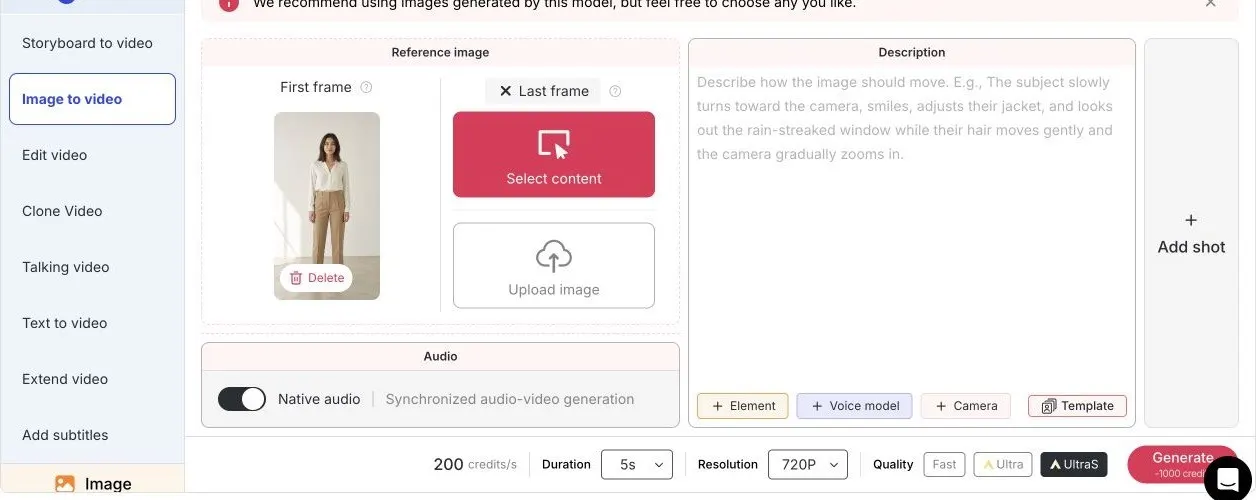1256x500 pixels.
Task: Open the Duration 5s dropdown
Action: [637, 464]
